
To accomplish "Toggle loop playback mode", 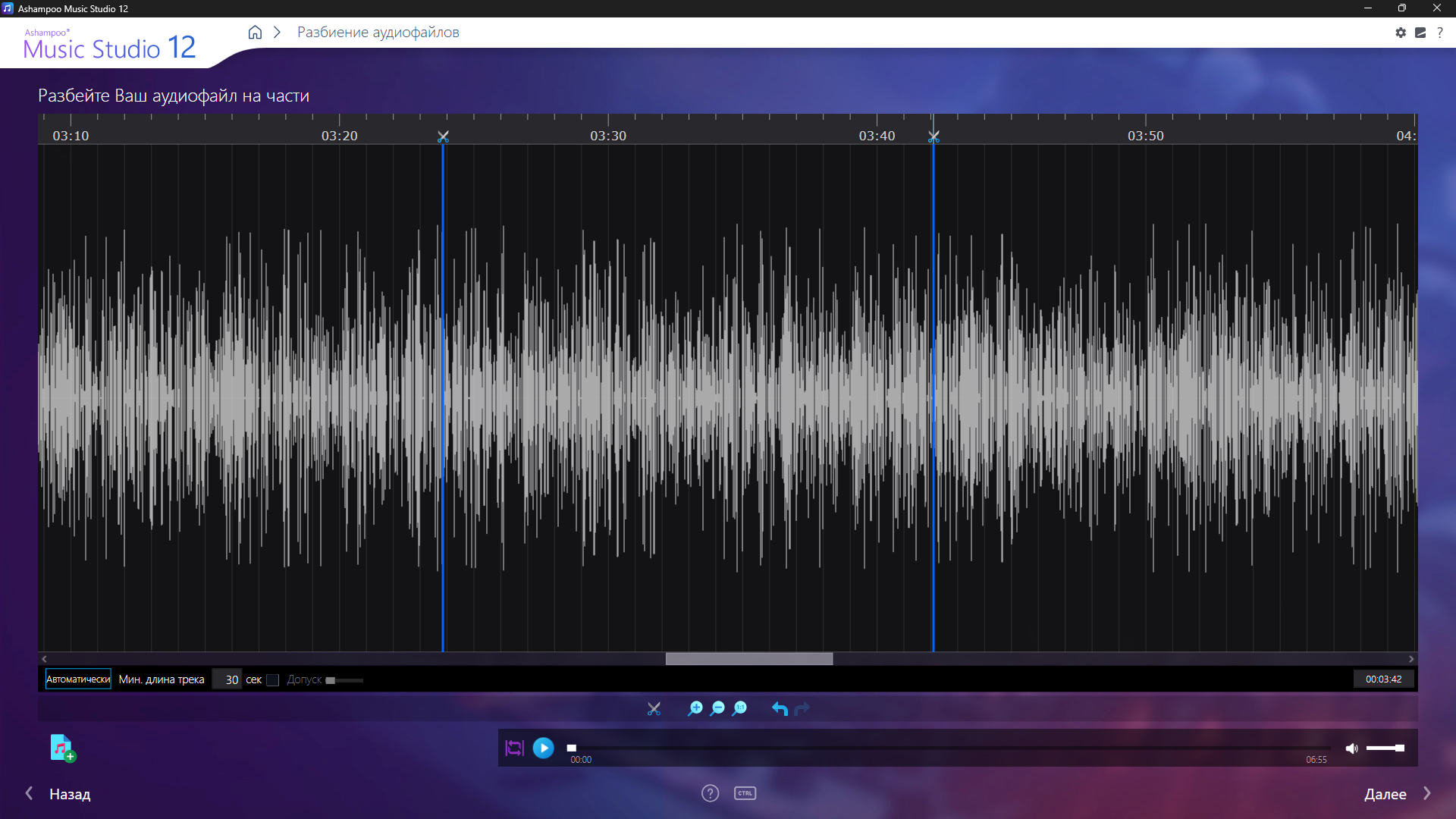I will click(x=514, y=748).
